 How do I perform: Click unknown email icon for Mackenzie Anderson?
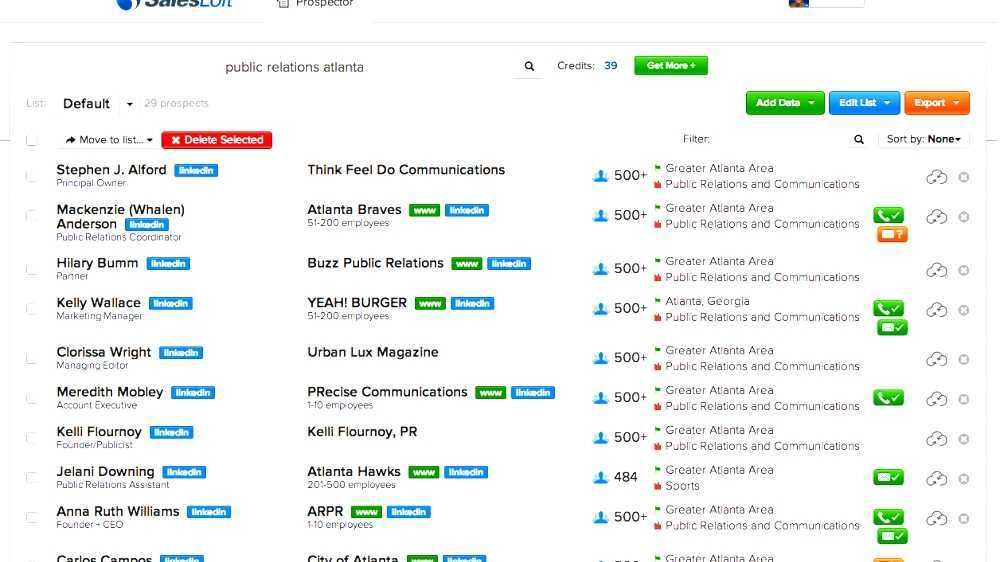[x=892, y=235]
